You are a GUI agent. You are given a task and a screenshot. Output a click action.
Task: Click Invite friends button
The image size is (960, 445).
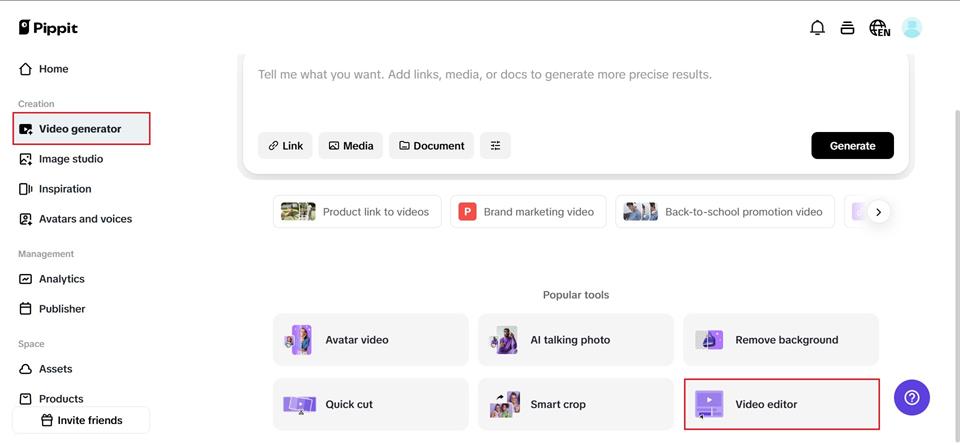pos(81,420)
